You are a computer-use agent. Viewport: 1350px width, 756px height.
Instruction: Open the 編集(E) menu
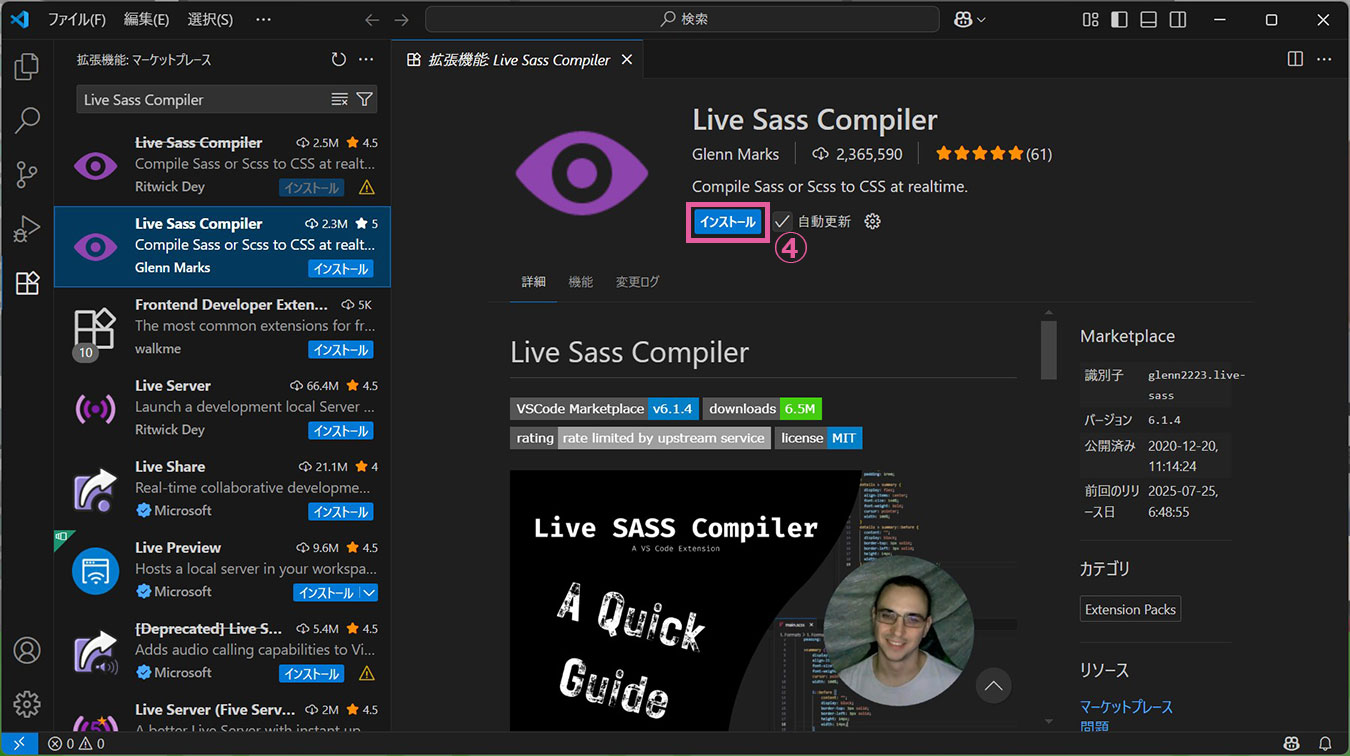[146, 20]
